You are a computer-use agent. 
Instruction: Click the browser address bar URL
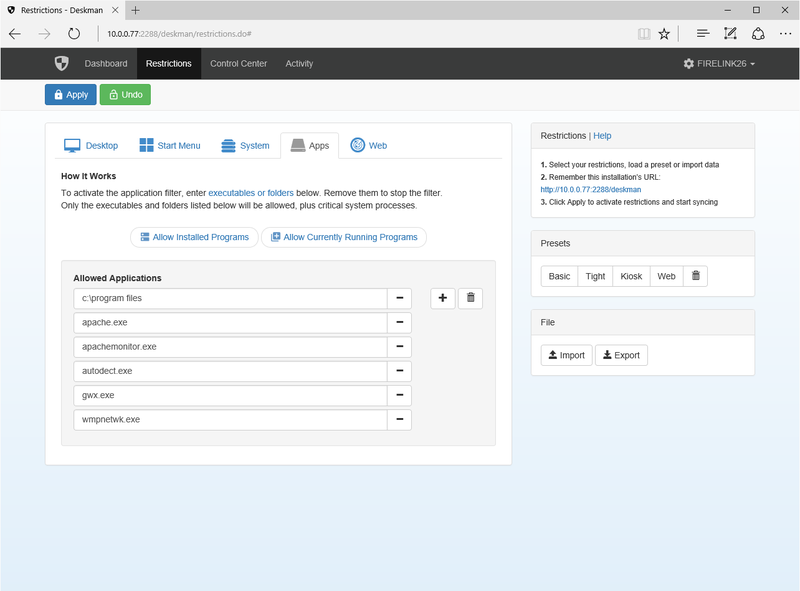click(179, 34)
